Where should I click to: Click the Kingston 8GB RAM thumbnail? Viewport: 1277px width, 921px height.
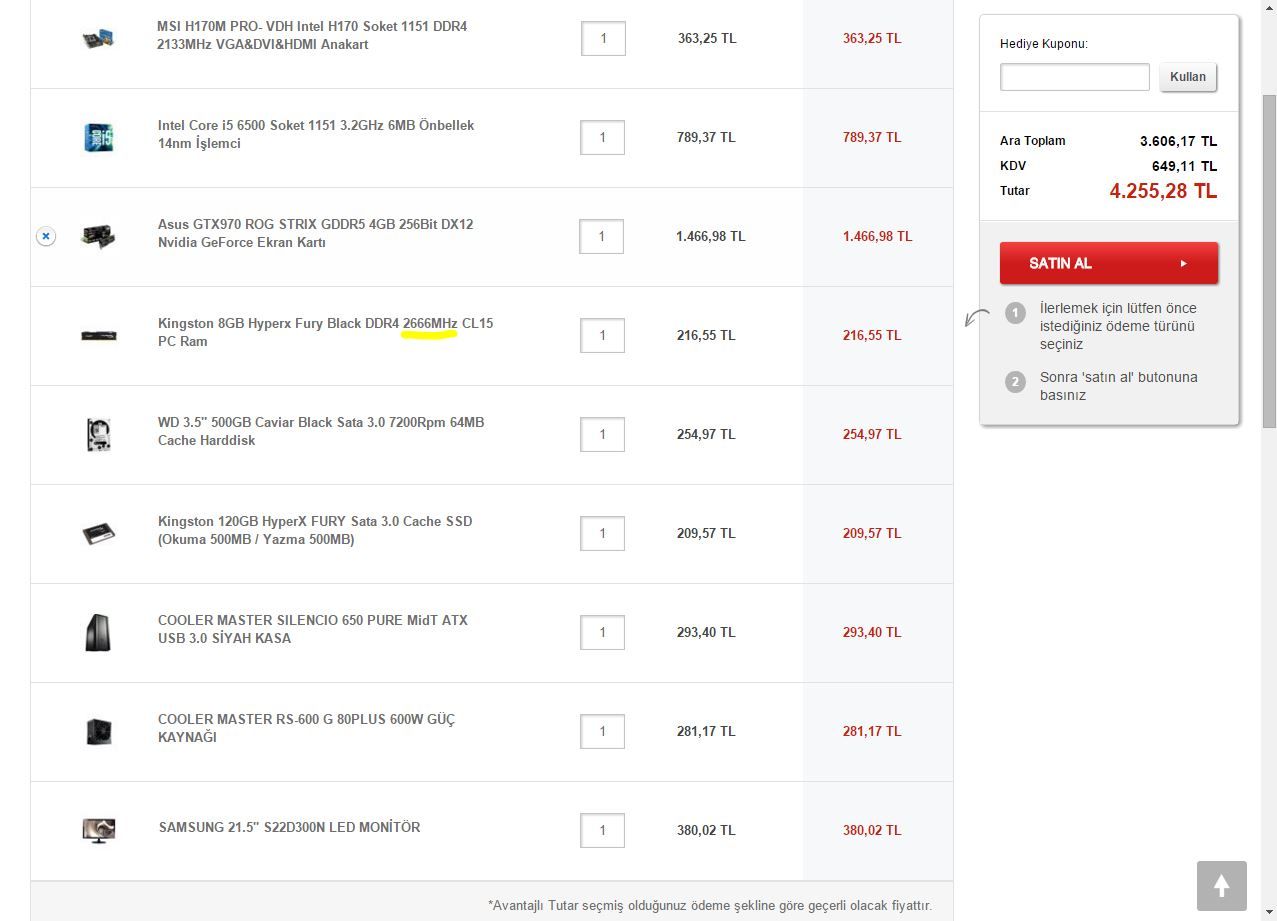(98, 336)
